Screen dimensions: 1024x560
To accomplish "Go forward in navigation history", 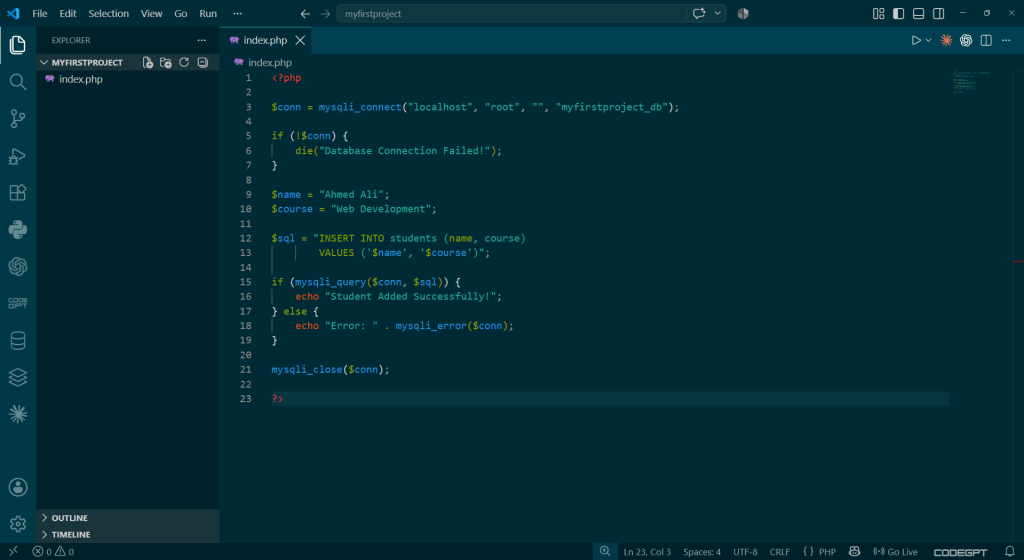I will pos(325,14).
